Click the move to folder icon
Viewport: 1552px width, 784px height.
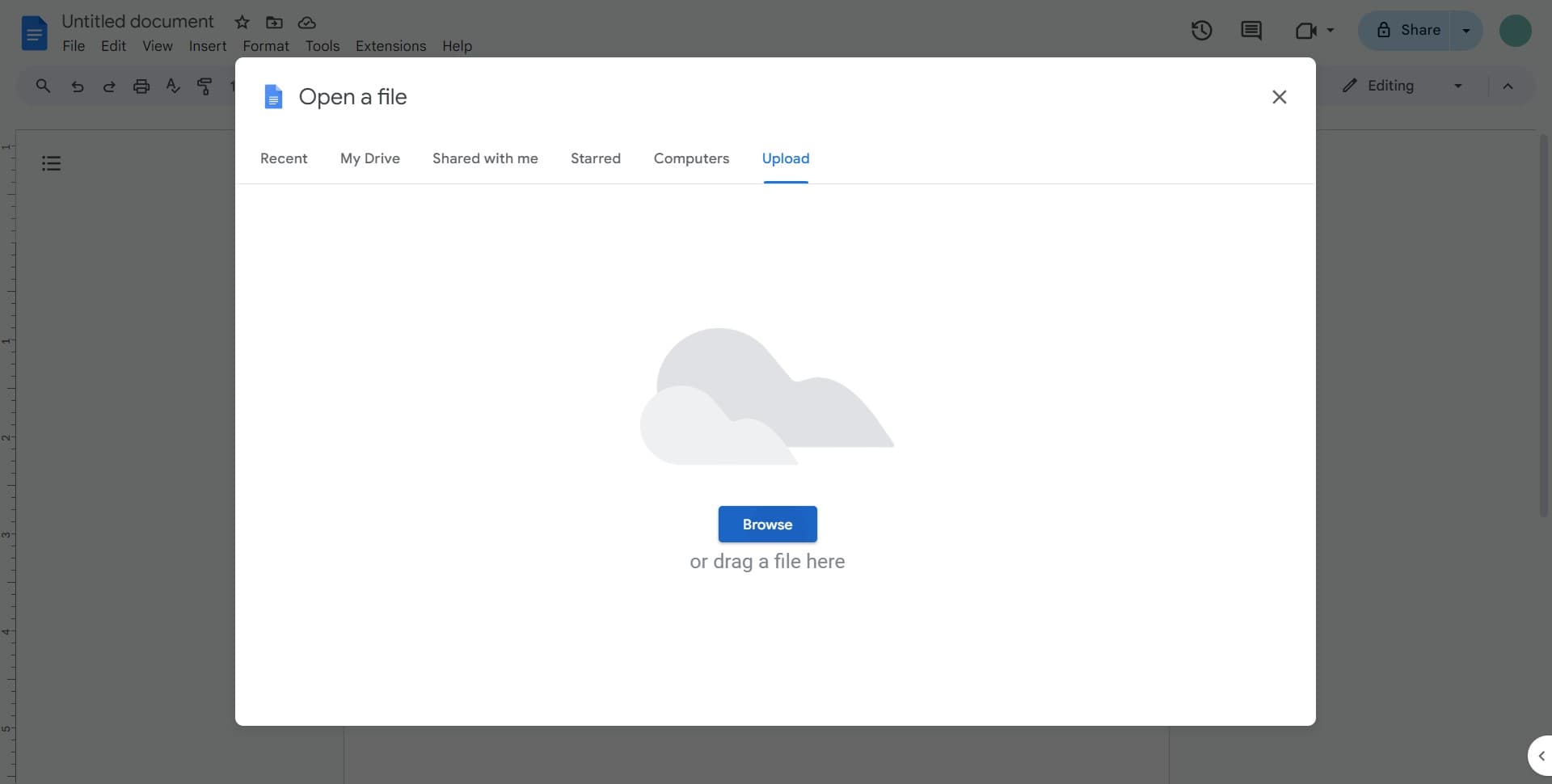tap(274, 23)
